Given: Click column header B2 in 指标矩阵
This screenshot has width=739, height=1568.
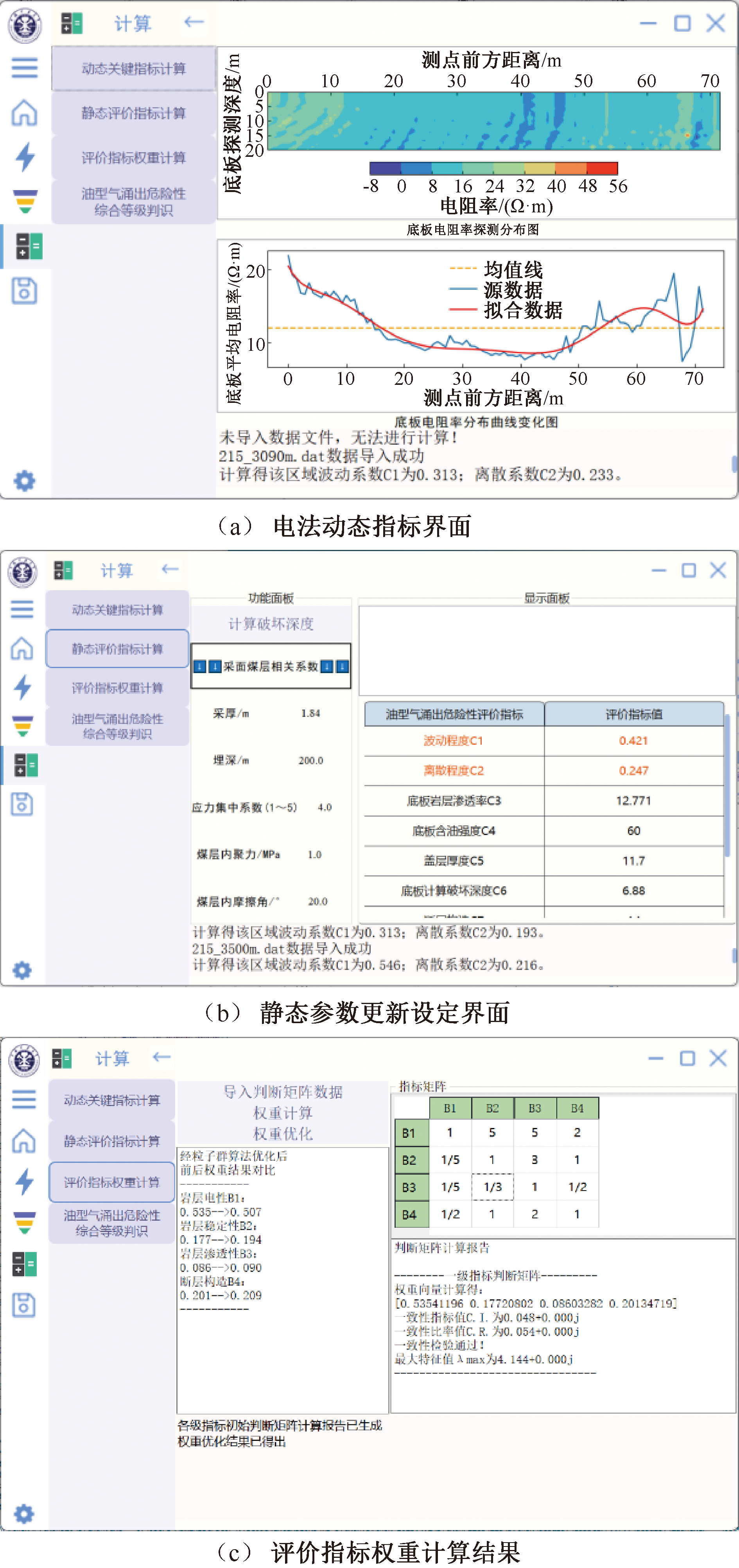Looking at the screenshot, I should click(492, 1108).
